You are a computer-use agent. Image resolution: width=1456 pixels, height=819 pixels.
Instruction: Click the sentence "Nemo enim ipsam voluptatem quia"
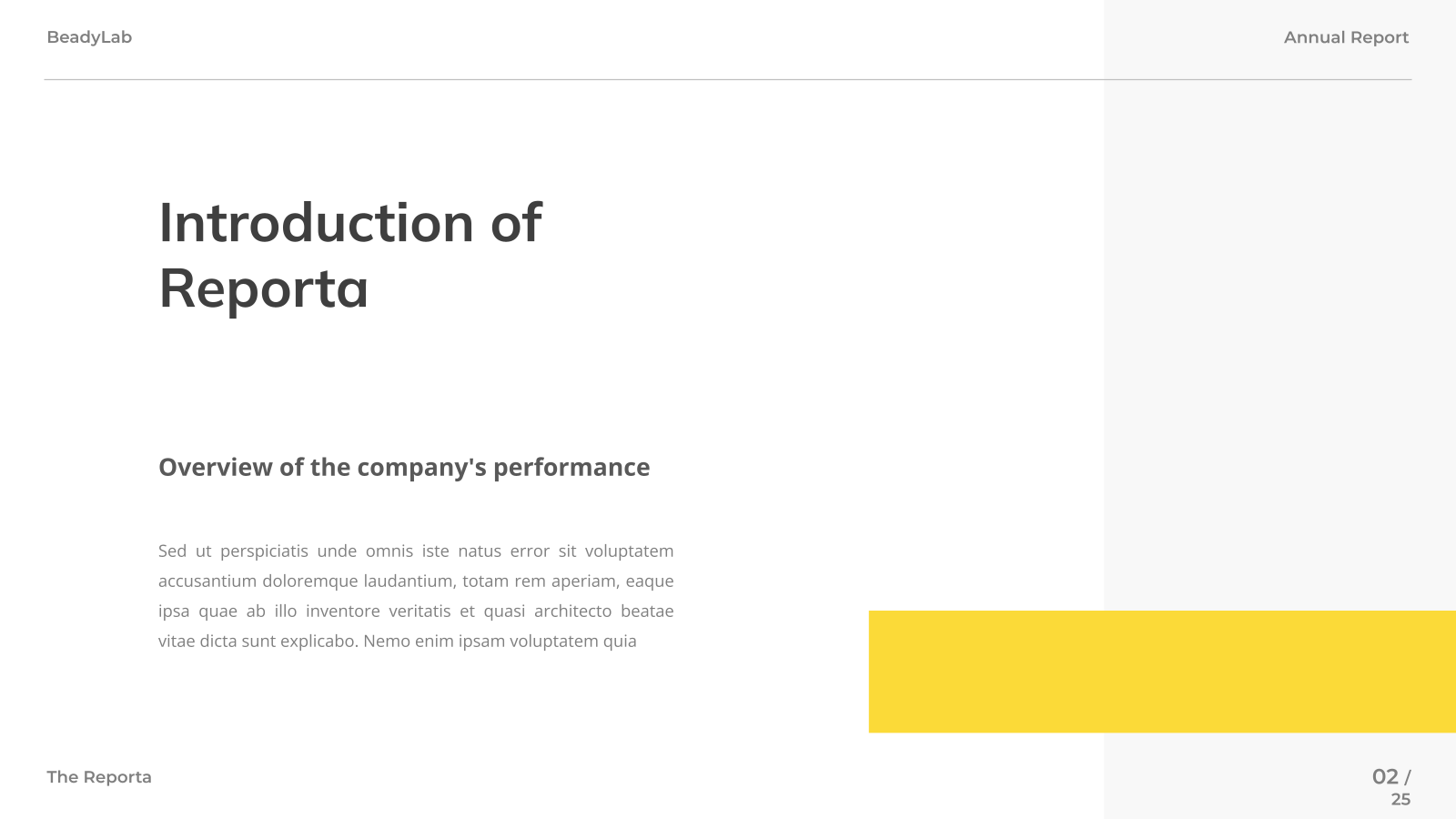pos(500,642)
